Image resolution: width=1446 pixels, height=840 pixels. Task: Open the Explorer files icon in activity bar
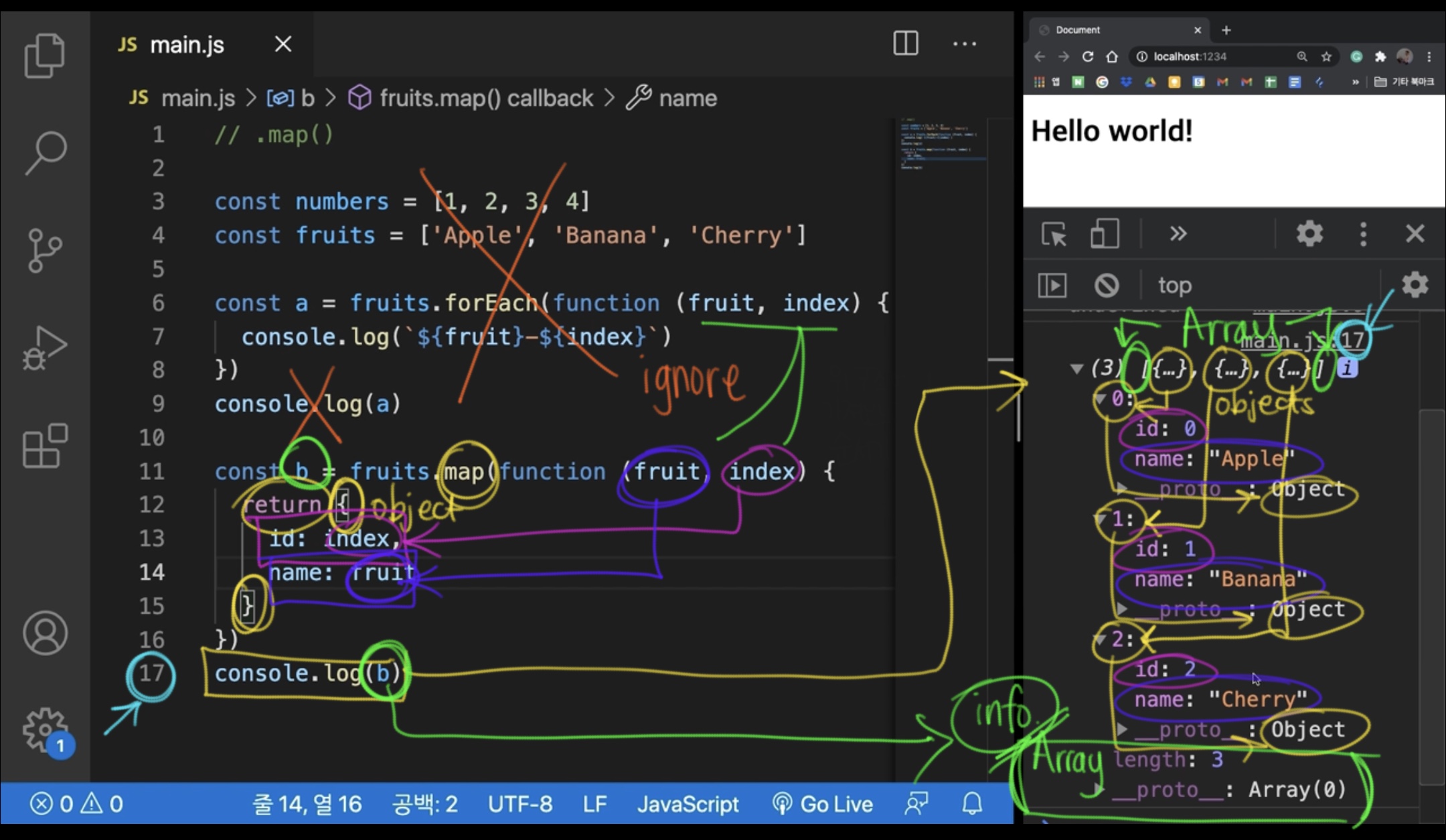[x=44, y=56]
